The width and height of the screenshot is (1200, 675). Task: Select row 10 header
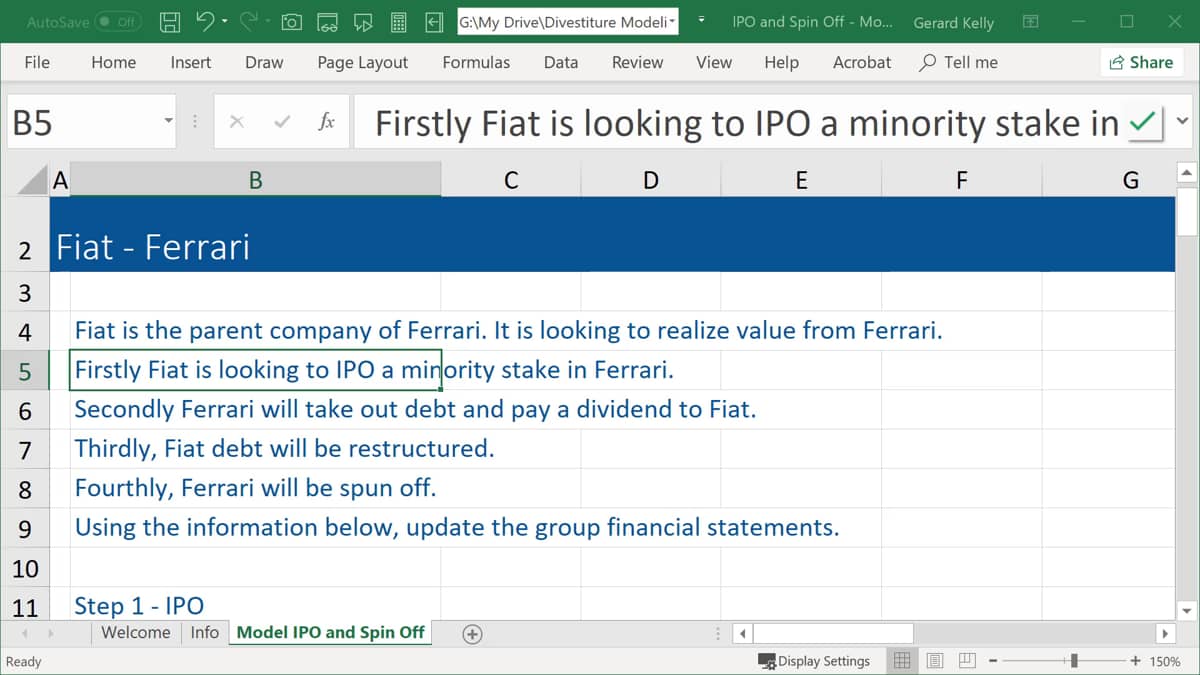coord(25,568)
